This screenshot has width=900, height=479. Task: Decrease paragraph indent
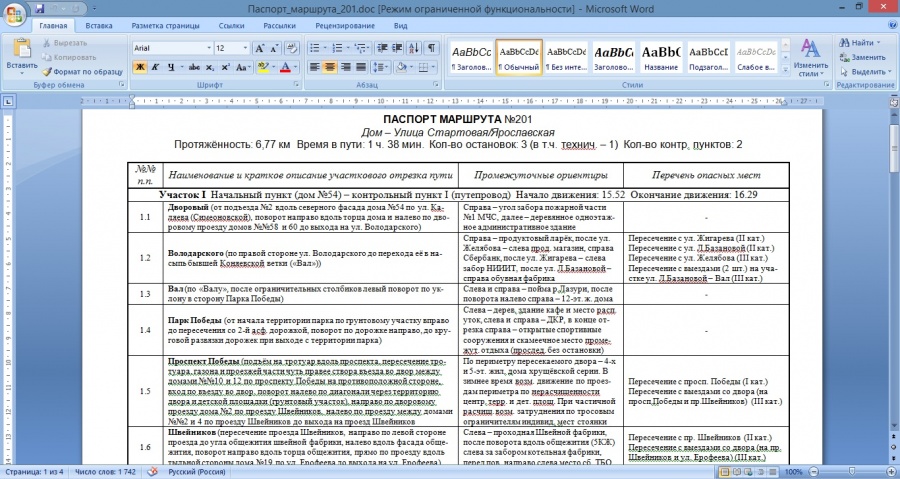382,48
